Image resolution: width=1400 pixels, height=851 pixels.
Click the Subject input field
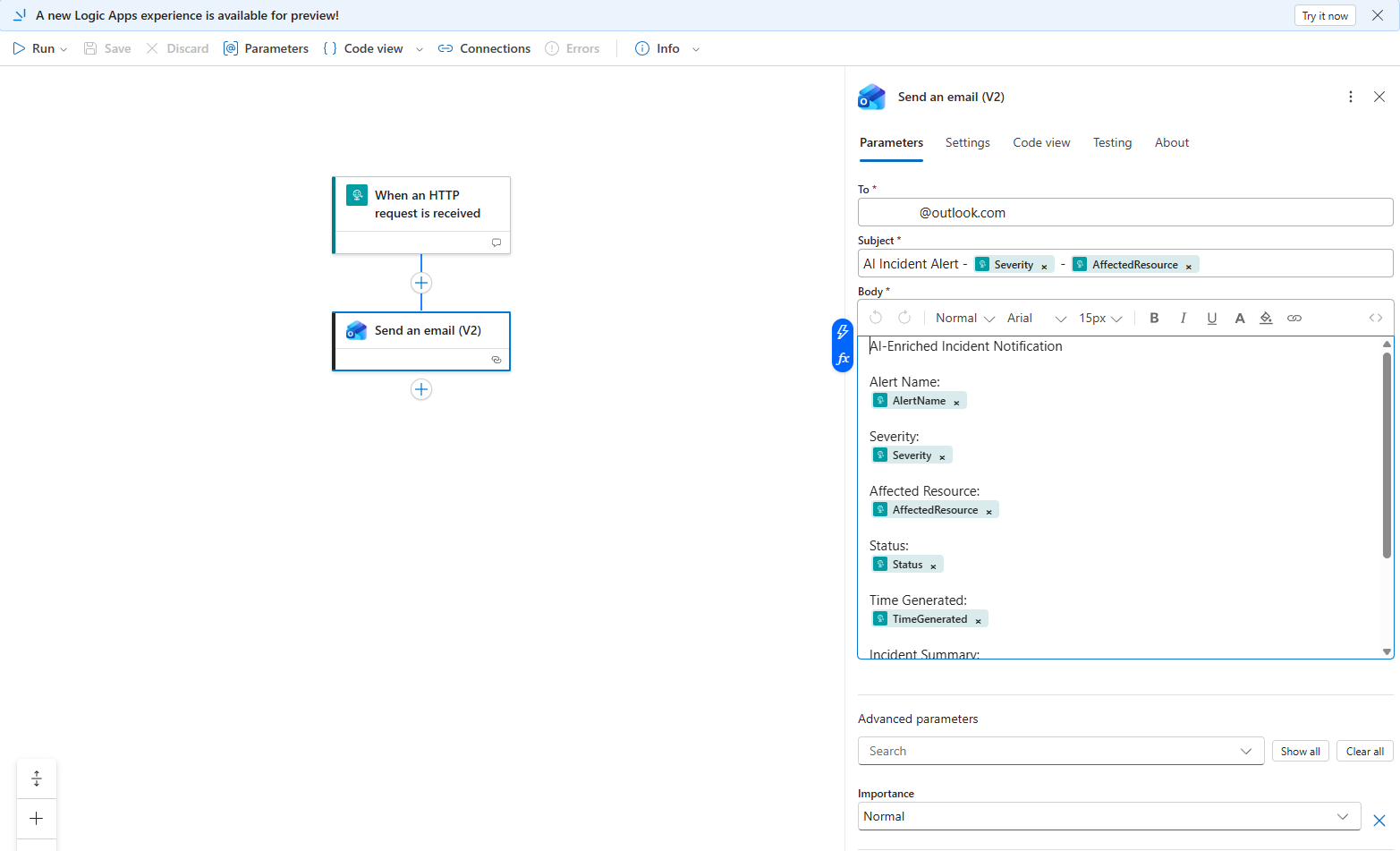click(x=1125, y=263)
